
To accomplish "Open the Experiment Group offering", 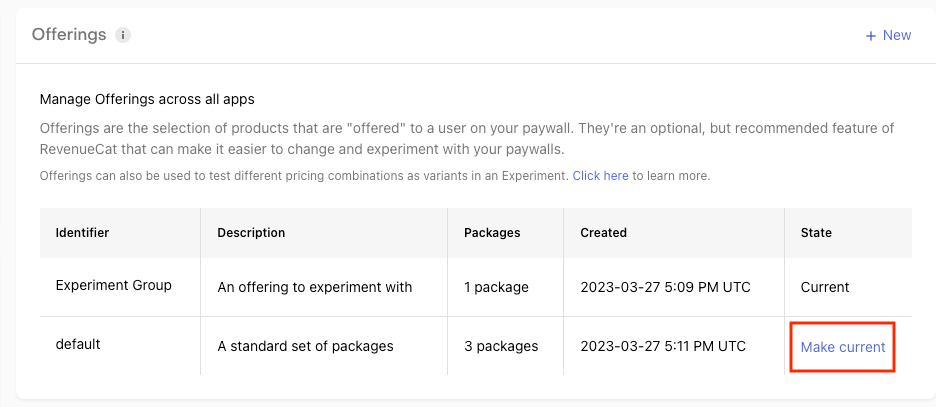I will pos(113,285).
